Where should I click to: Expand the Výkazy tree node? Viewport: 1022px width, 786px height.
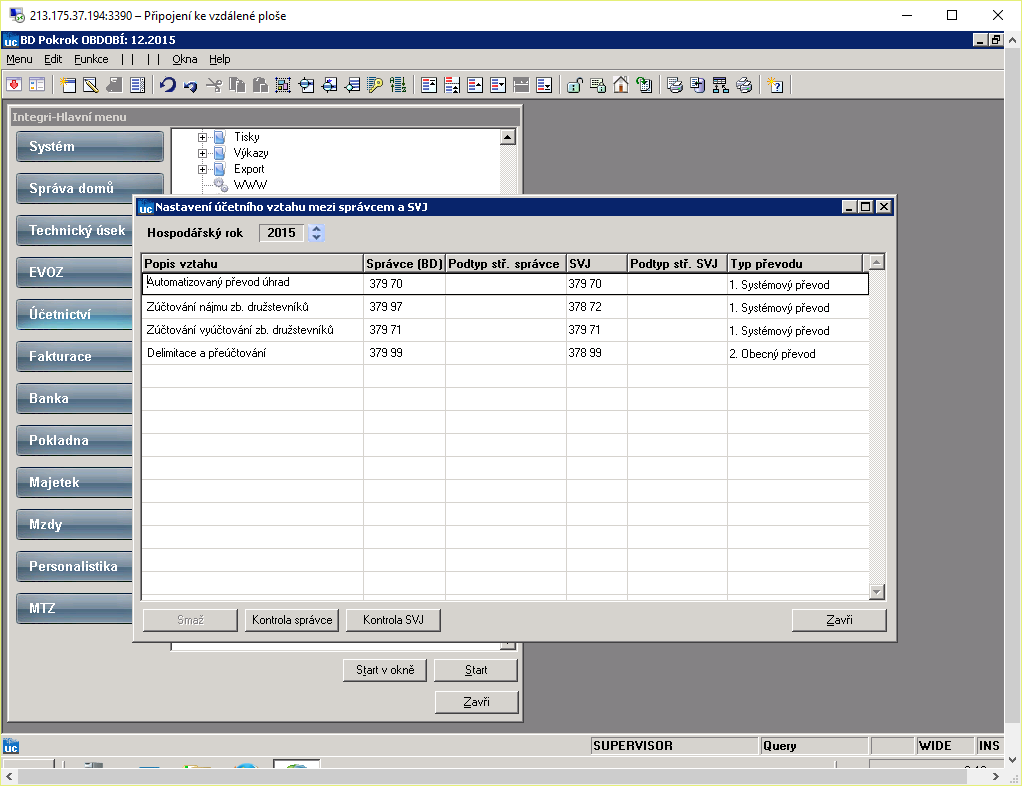pos(202,154)
